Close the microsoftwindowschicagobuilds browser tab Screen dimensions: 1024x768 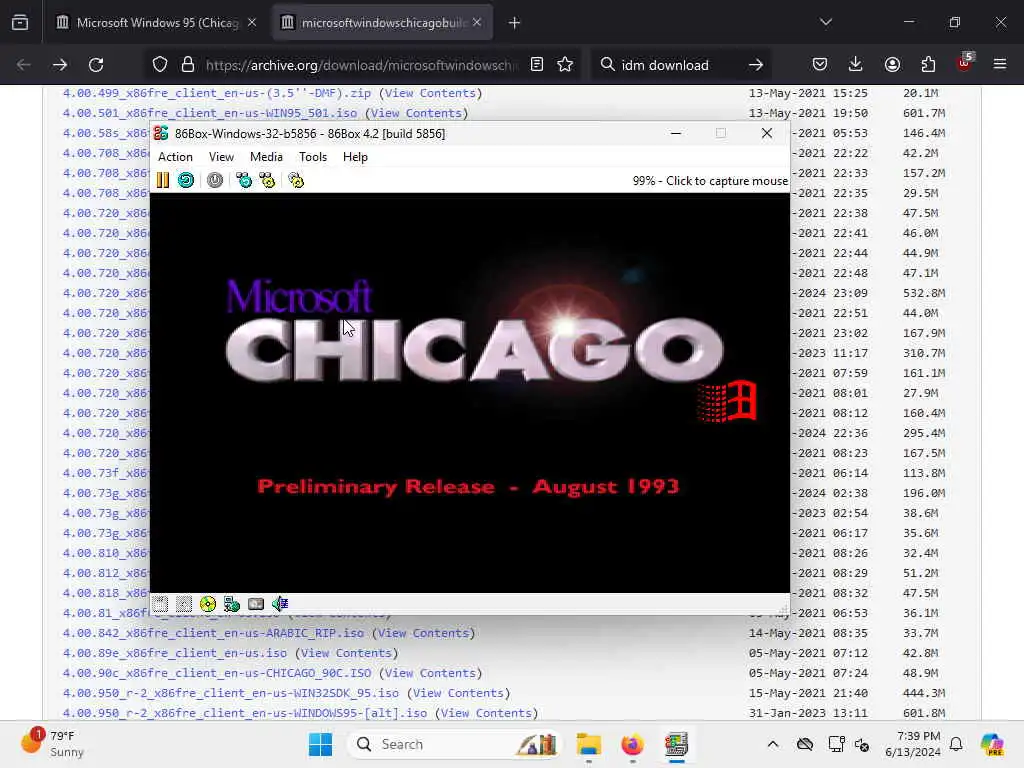click(x=477, y=23)
